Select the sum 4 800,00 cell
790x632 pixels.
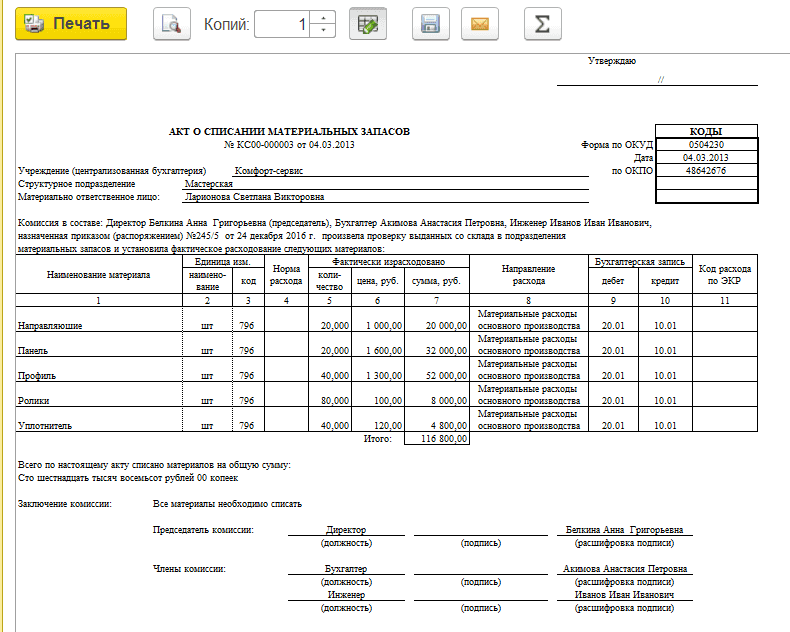[437, 419]
